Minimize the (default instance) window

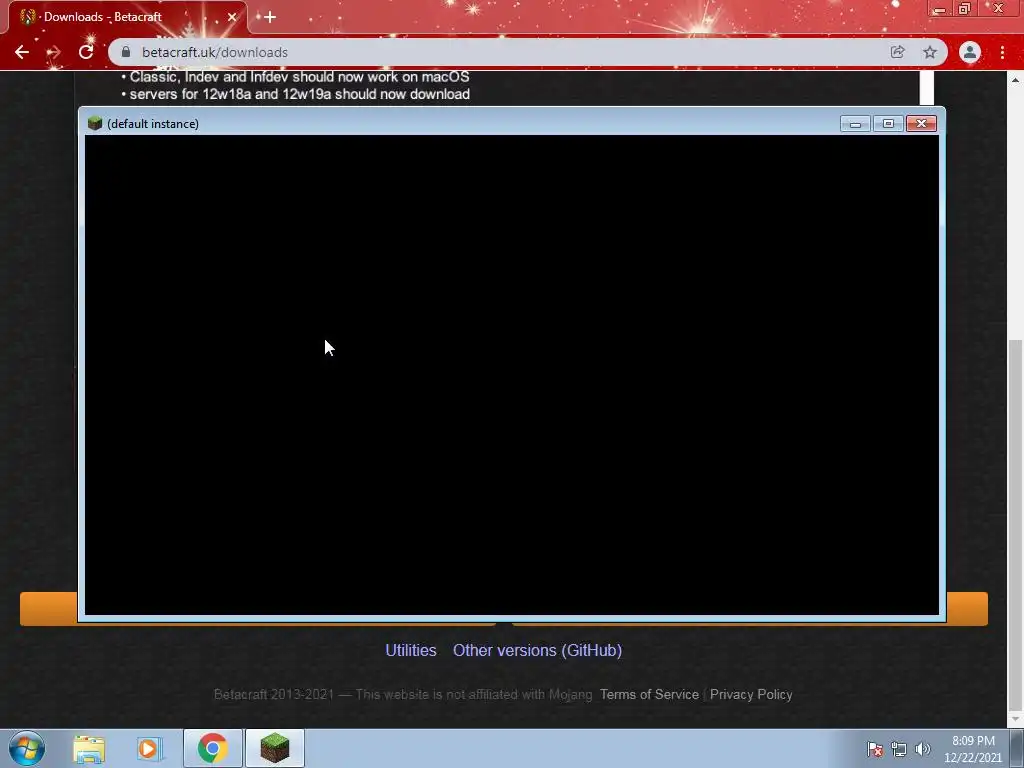[856, 123]
